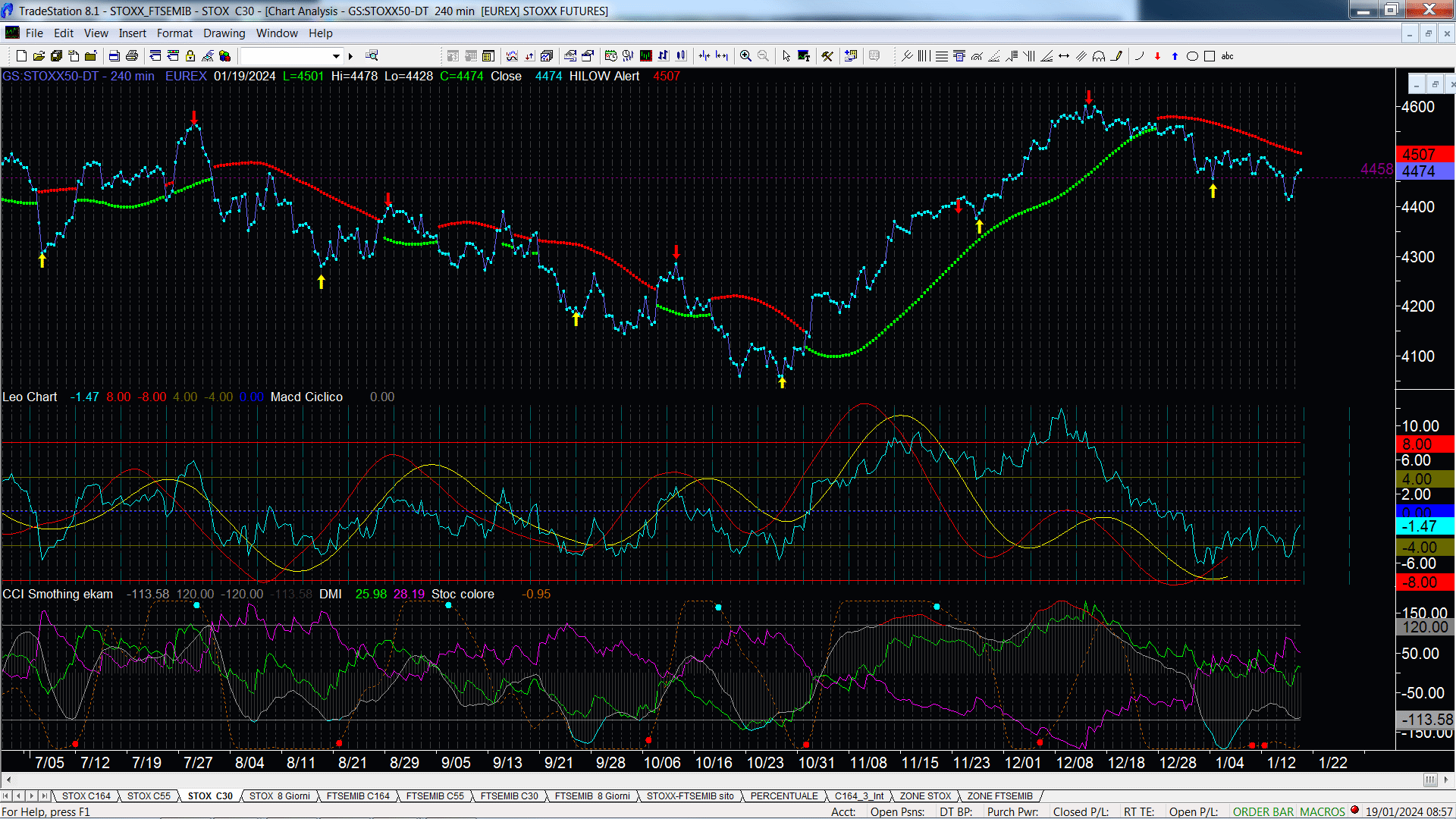Click the hammer tools icon

[x=827, y=56]
